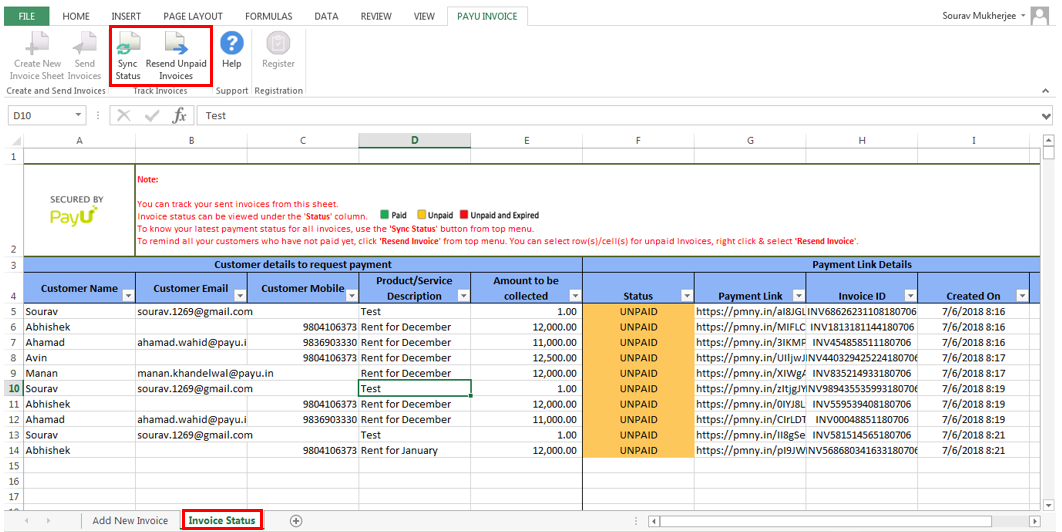The image size is (1062, 532).
Task: Expand the formula bar chevron
Action: 1046,117
